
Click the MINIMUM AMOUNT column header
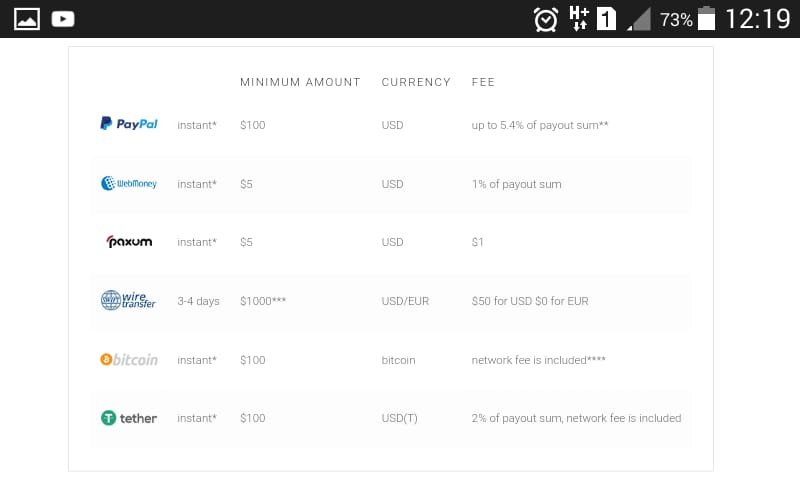300,82
